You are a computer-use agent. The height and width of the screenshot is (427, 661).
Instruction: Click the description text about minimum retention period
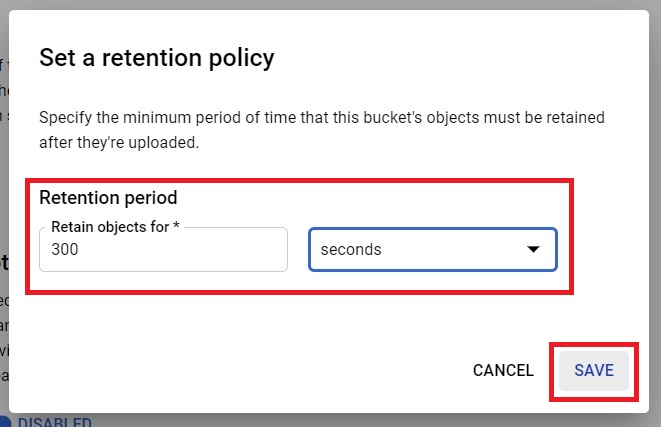pyautogui.click(x=322, y=130)
